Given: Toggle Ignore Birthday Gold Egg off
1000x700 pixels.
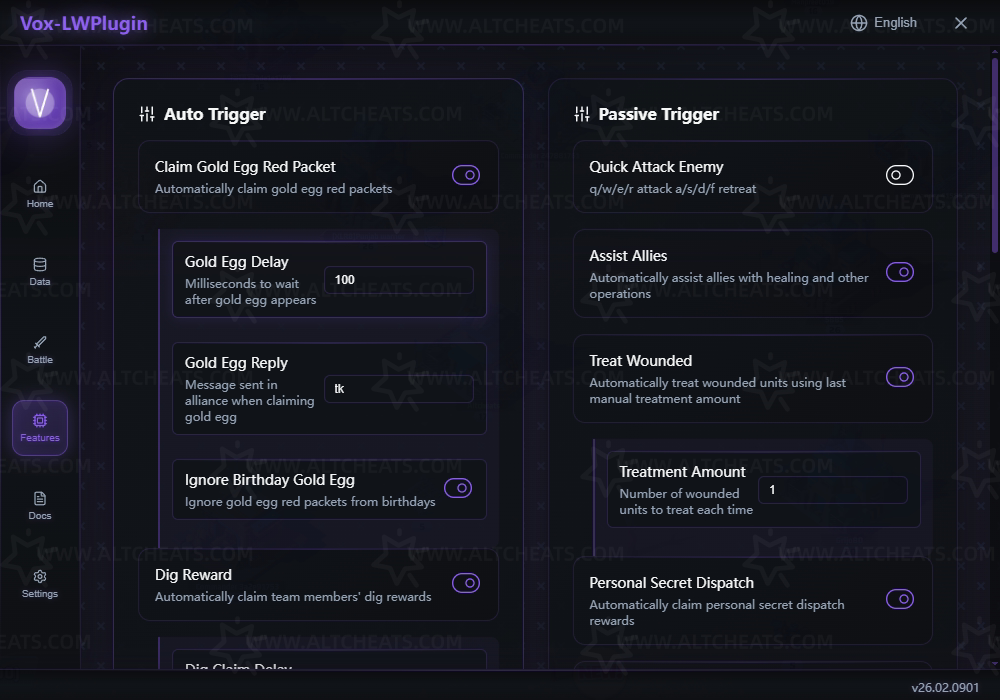Looking at the screenshot, I should pyautogui.click(x=458, y=488).
